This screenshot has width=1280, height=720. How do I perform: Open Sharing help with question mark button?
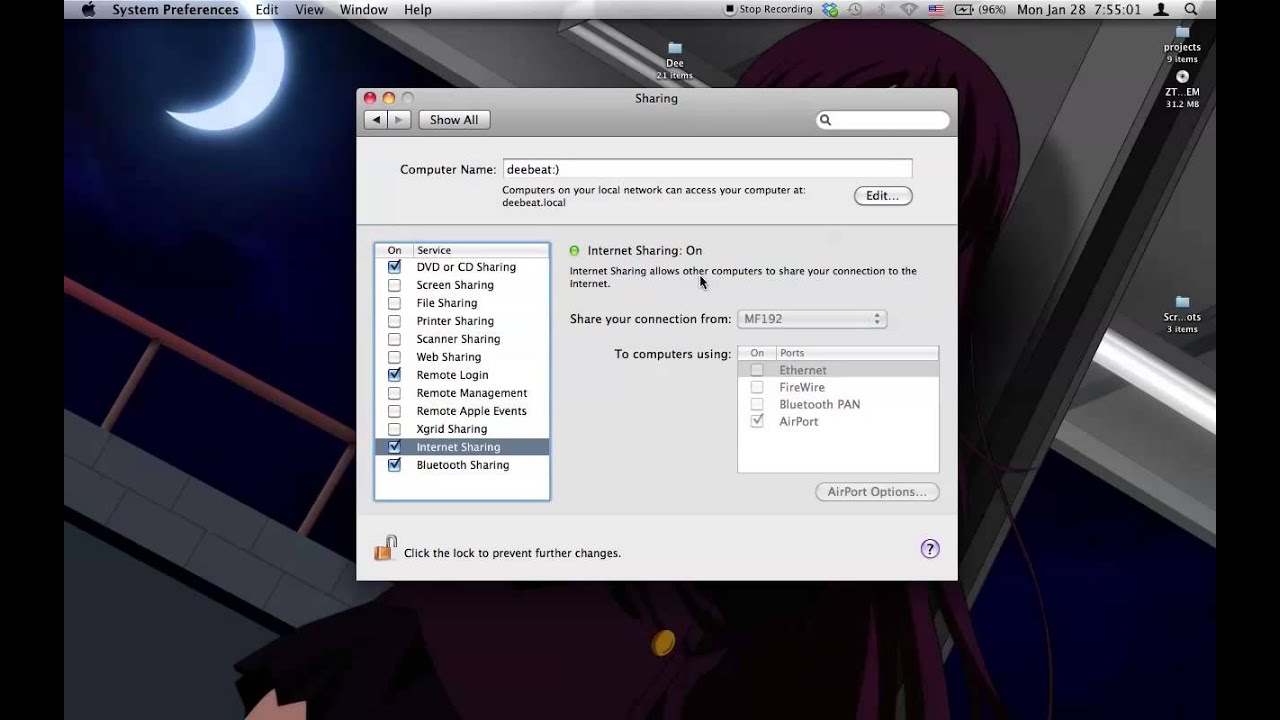tap(930, 549)
